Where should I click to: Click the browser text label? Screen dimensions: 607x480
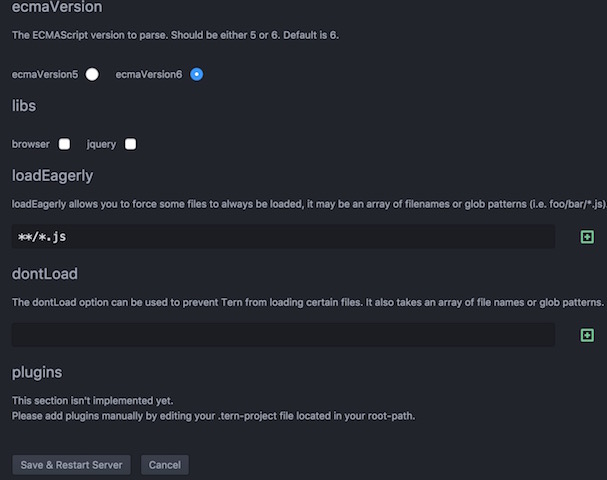tap(31, 144)
